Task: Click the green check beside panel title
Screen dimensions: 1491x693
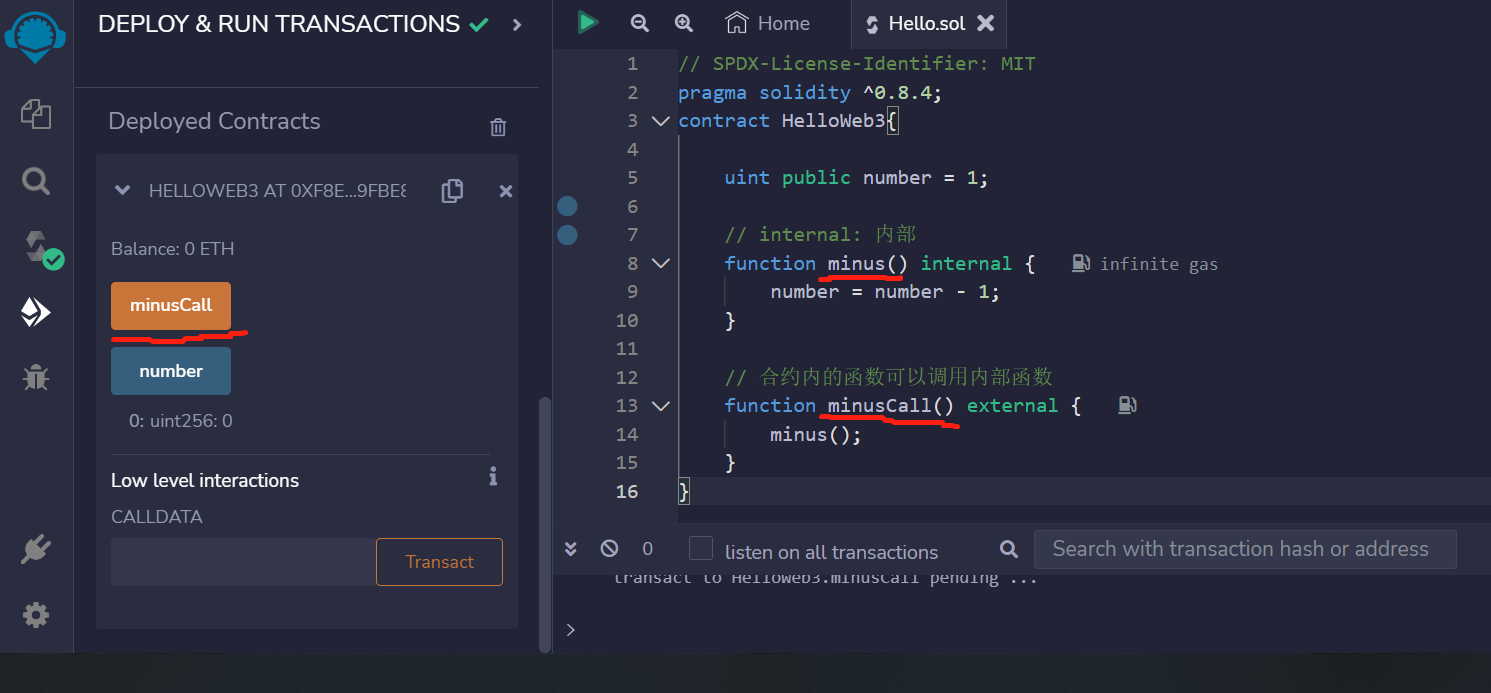Action: click(x=480, y=25)
